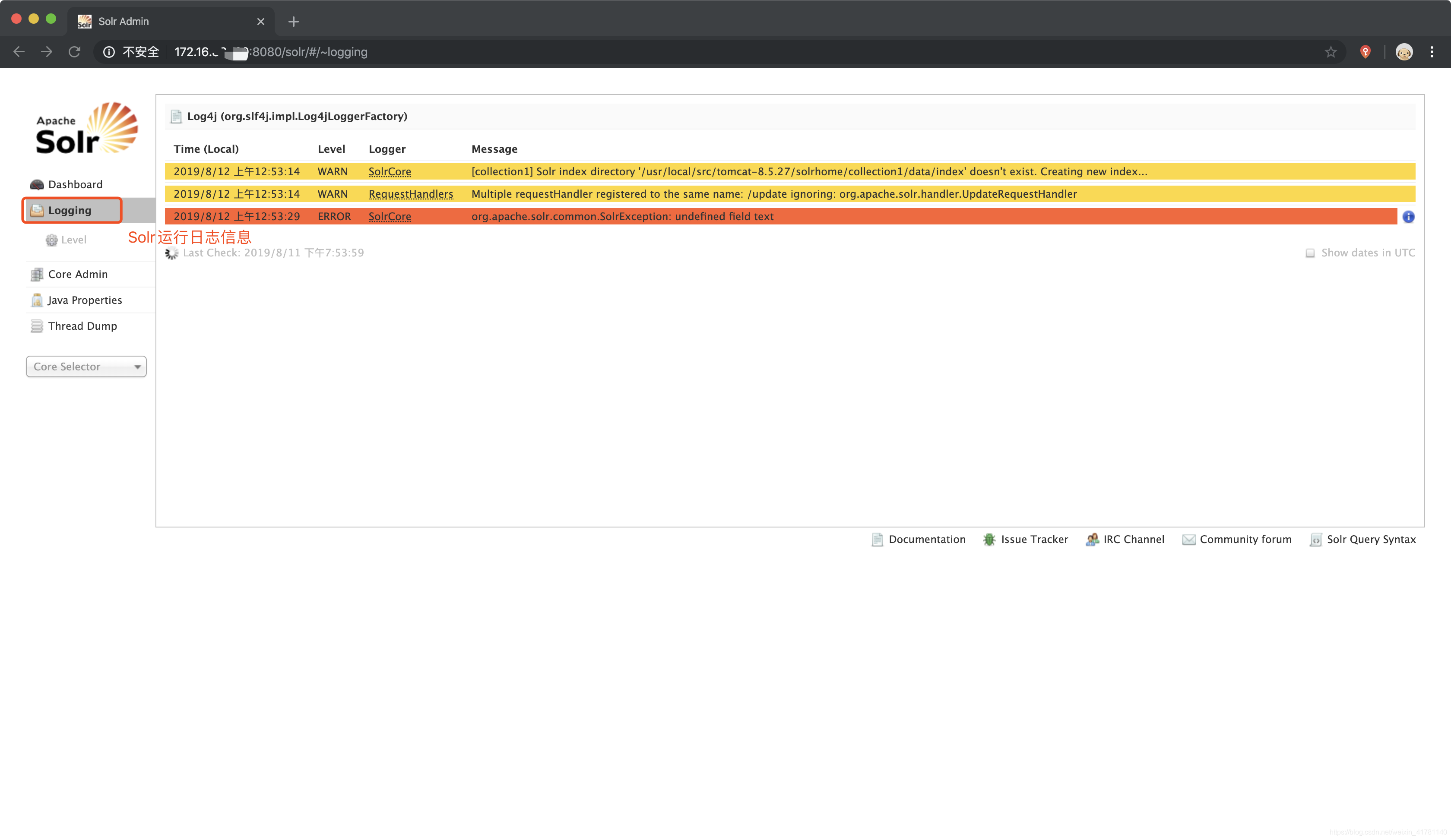Click the Solr Query Syntax page icon
The image size is (1451, 840).
[1316, 540]
